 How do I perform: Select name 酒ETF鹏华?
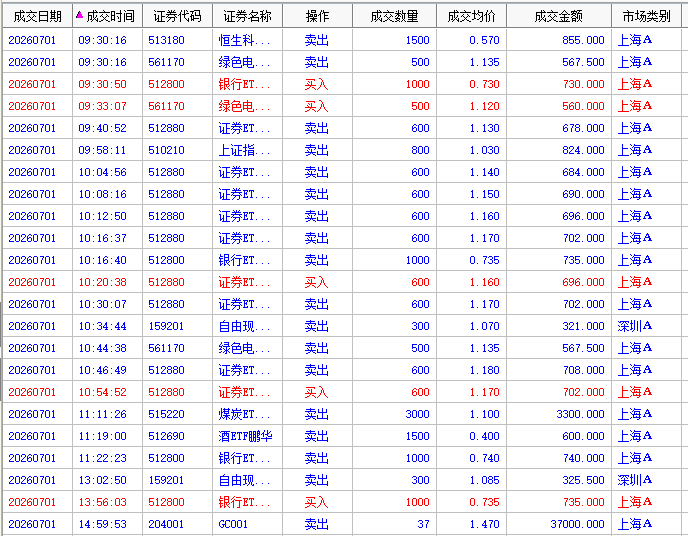point(245,436)
